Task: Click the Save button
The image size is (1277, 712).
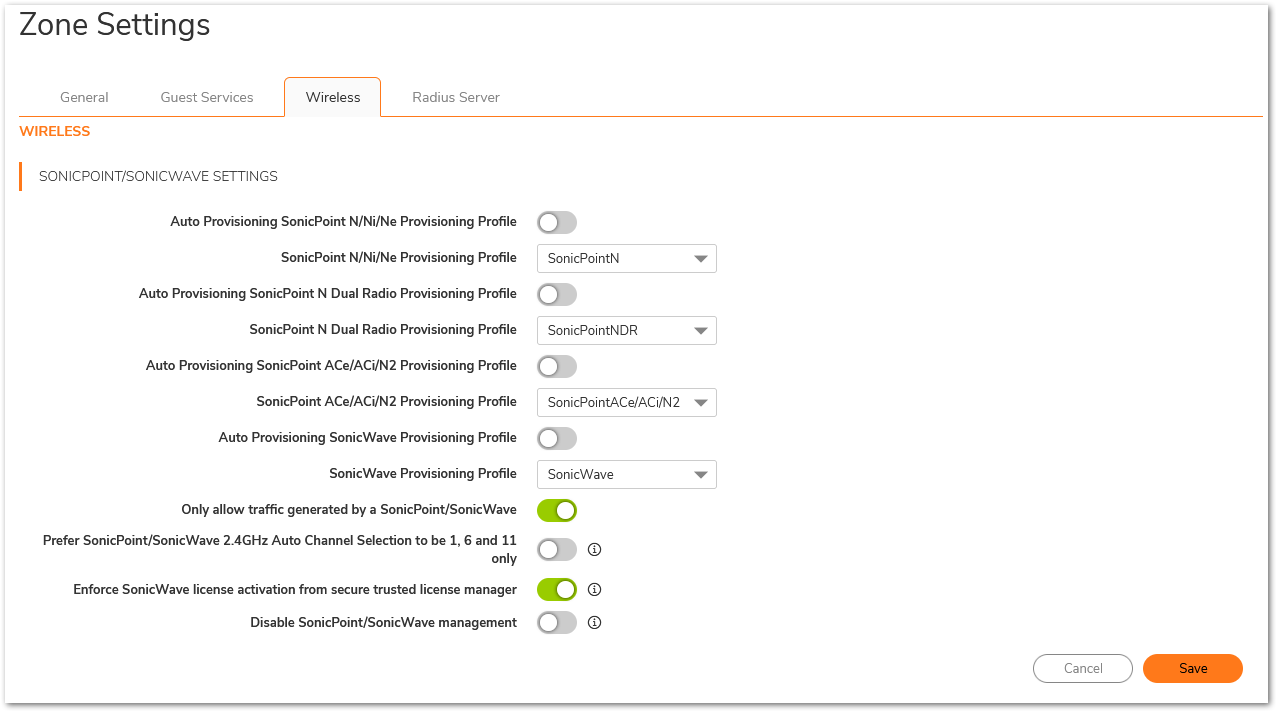Action: point(1192,668)
